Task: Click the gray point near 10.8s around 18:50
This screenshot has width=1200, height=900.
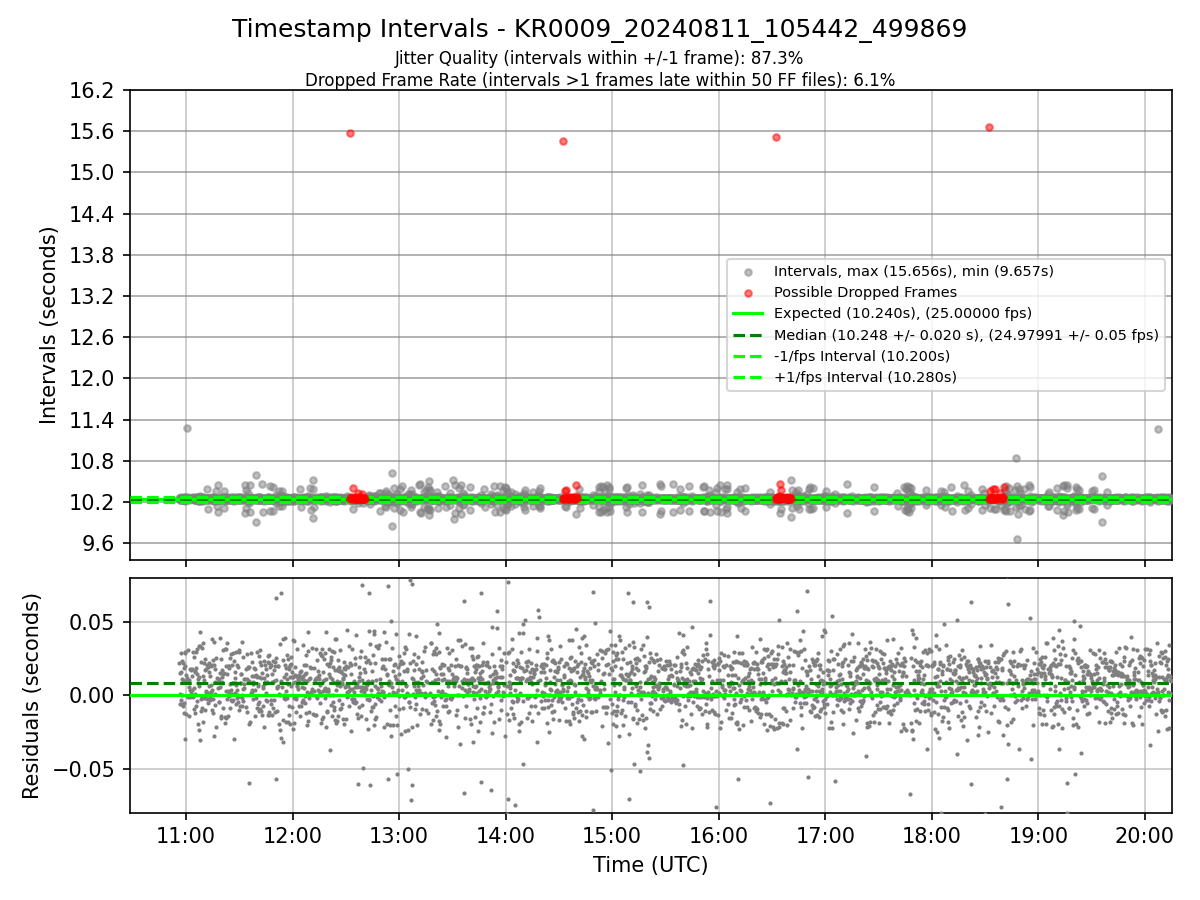Action: coord(1016,458)
